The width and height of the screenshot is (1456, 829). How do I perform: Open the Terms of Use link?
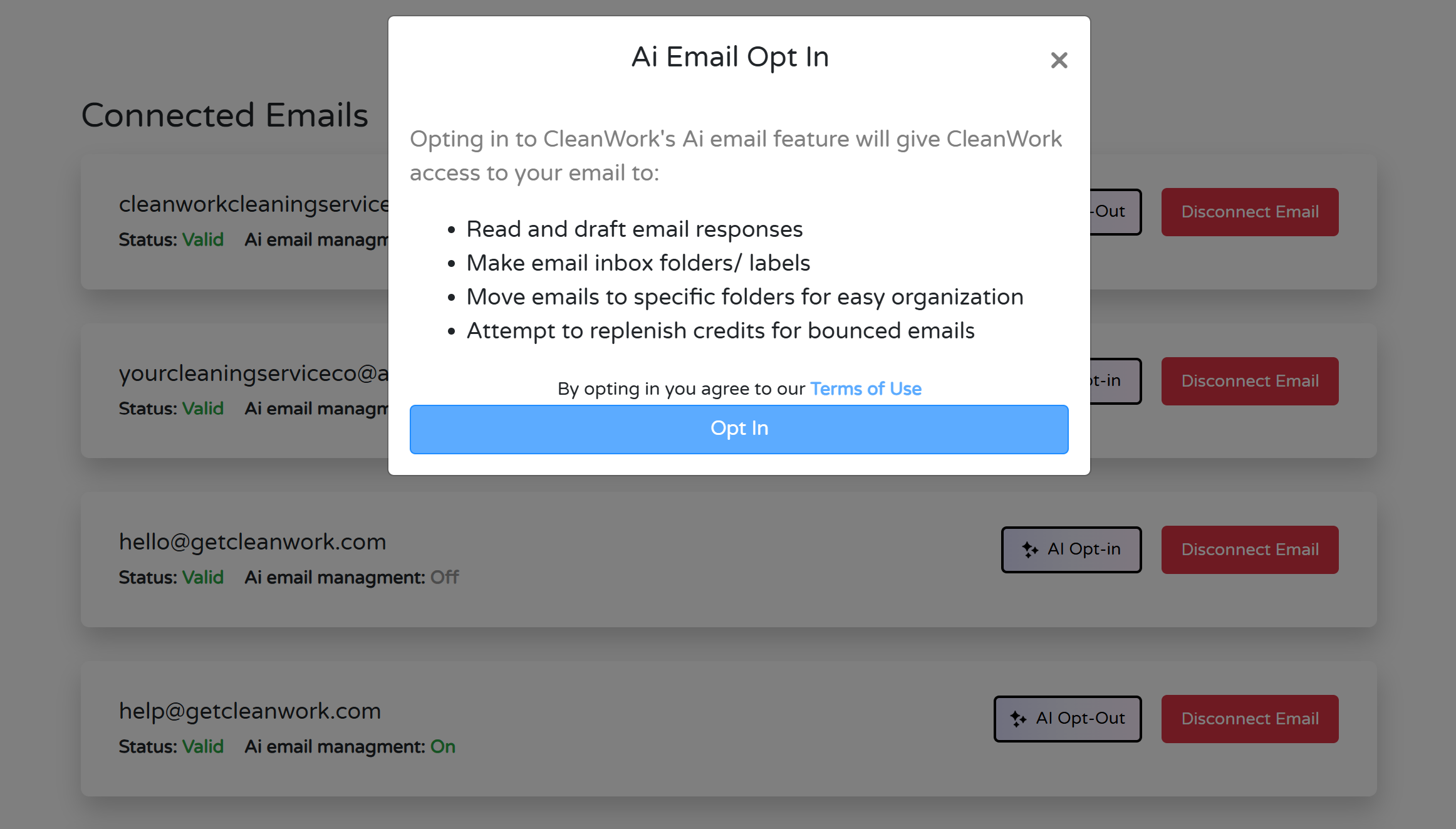(x=866, y=389)
